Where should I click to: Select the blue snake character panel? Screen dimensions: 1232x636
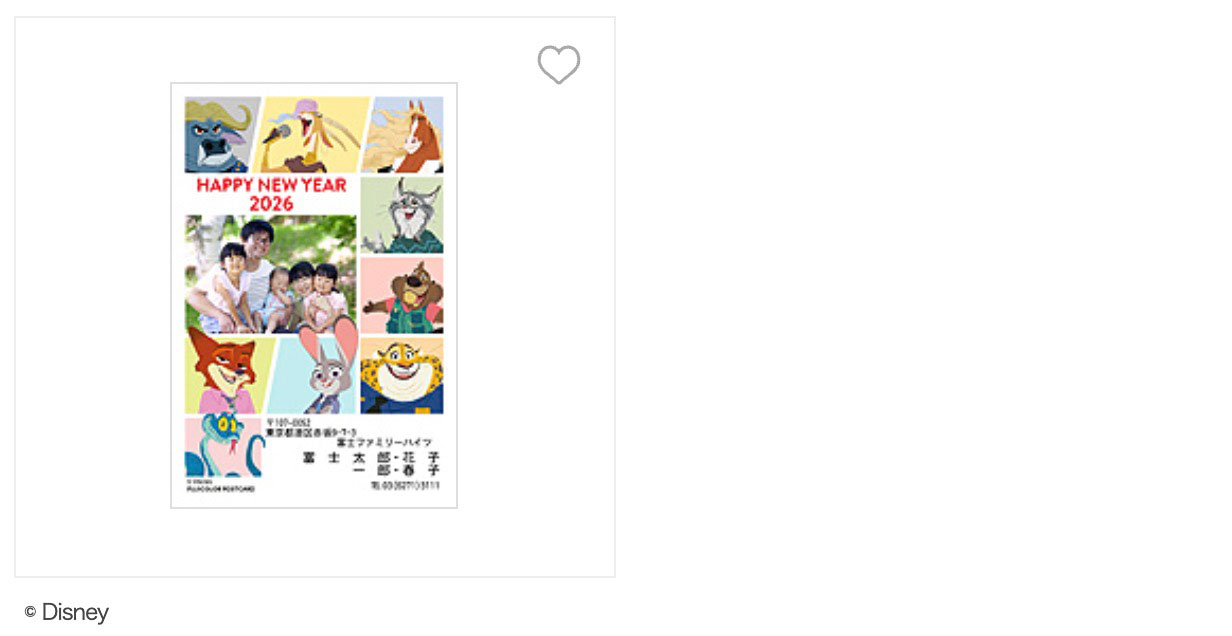(x=222, y=447)
